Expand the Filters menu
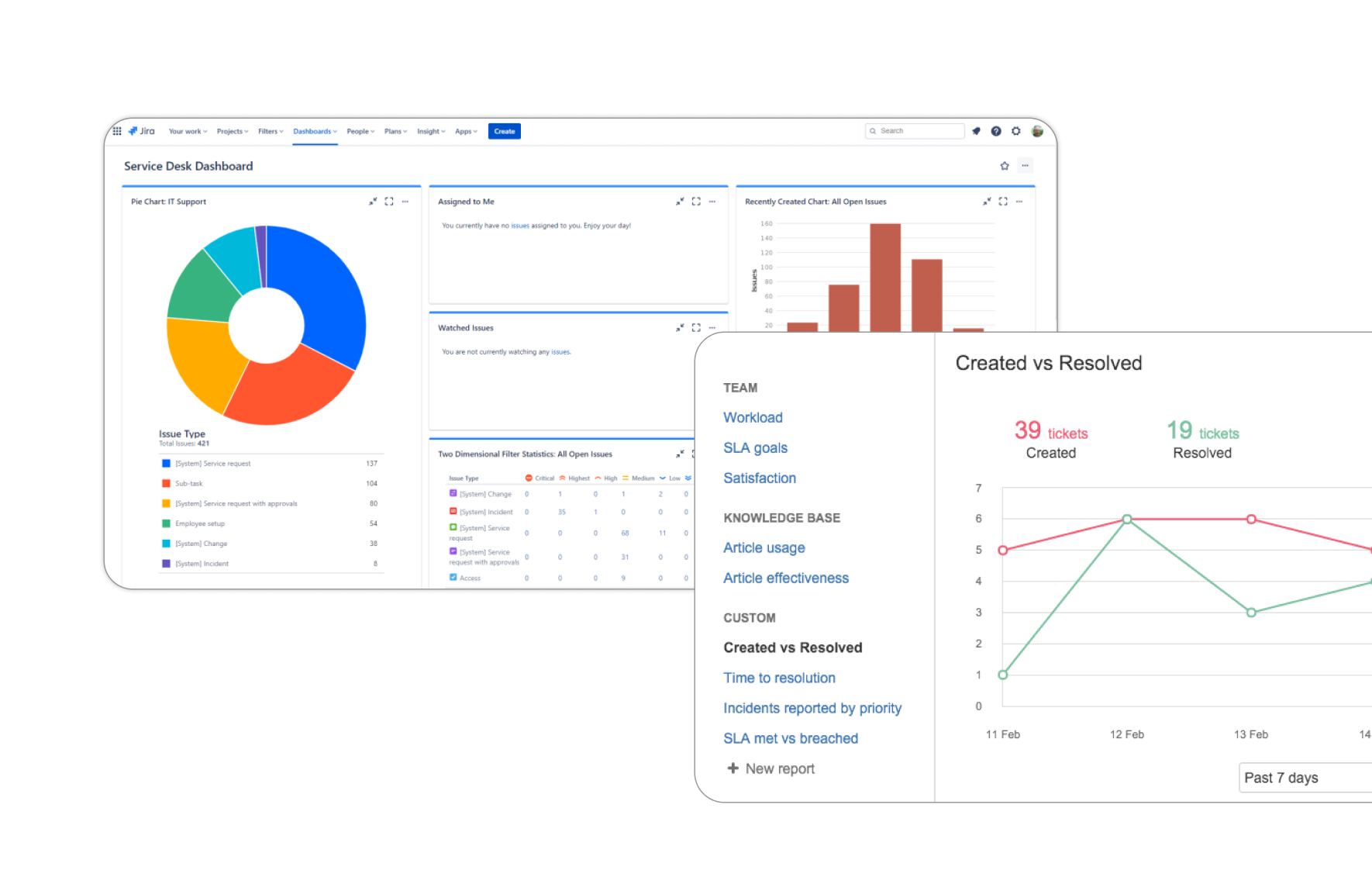Screen dimensions: 1372x884 click(271, 132)
